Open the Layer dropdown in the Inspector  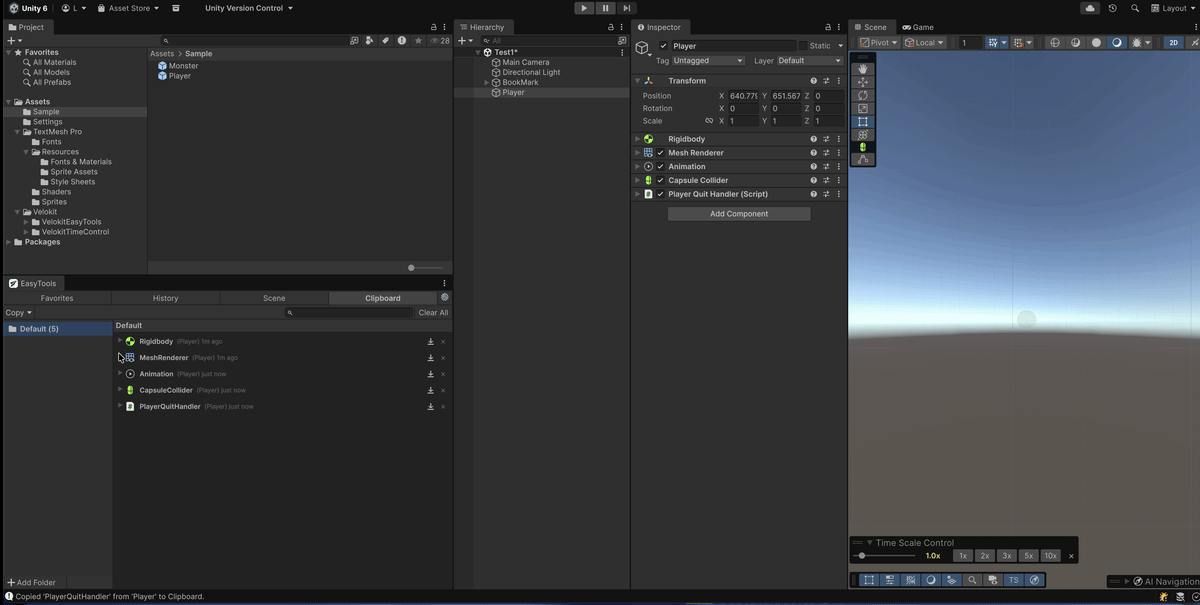[x=808, y=61]
